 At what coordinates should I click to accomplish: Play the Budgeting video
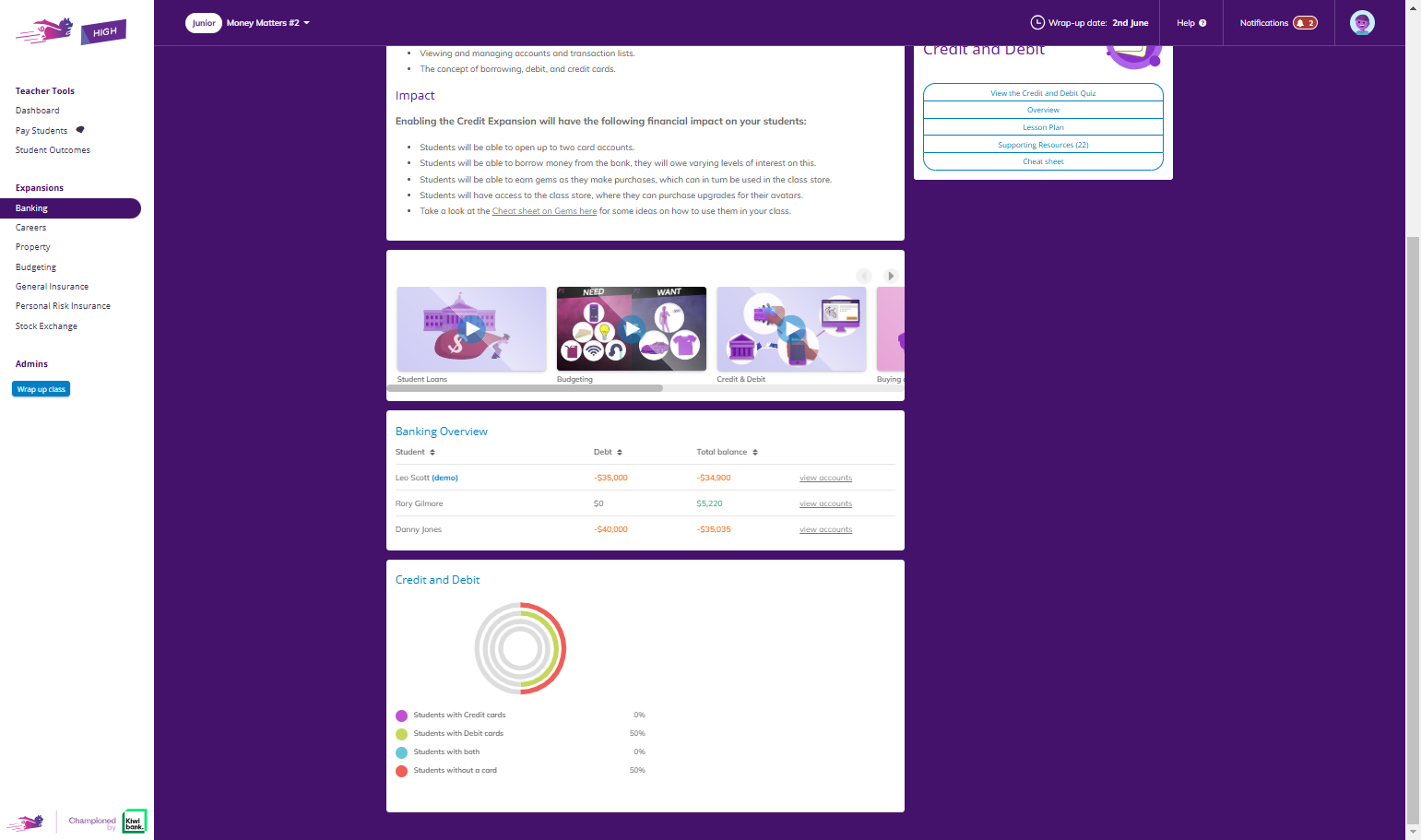(632, 328)
